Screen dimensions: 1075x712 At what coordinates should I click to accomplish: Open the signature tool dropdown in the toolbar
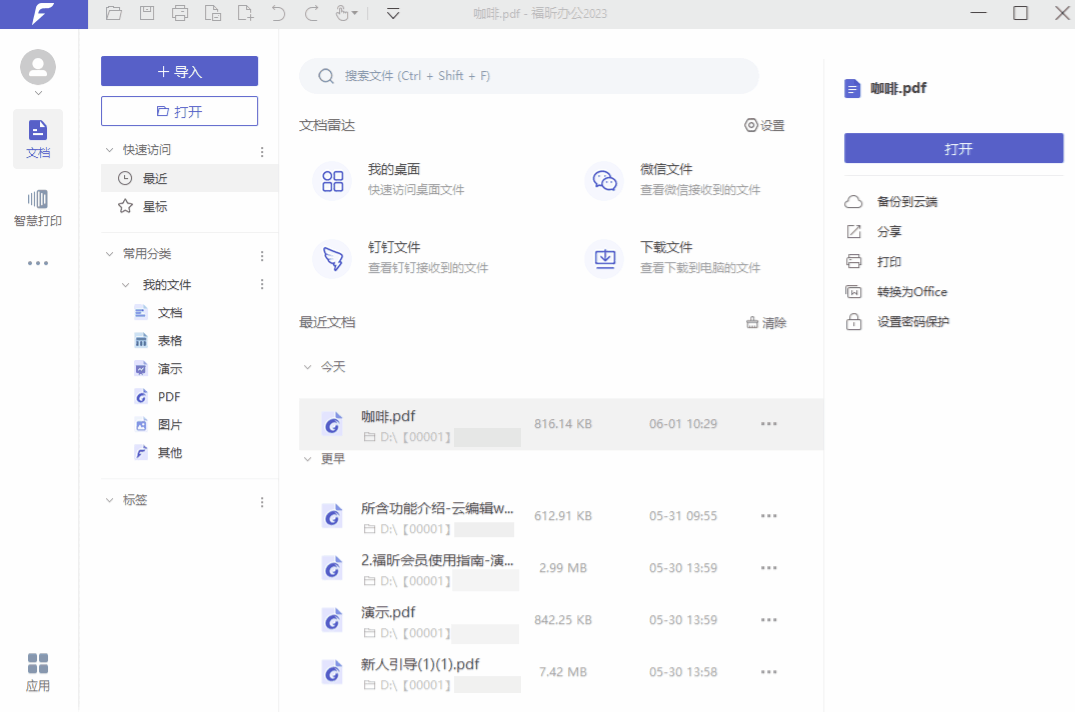pyautogui.click(x=346, y=13)
